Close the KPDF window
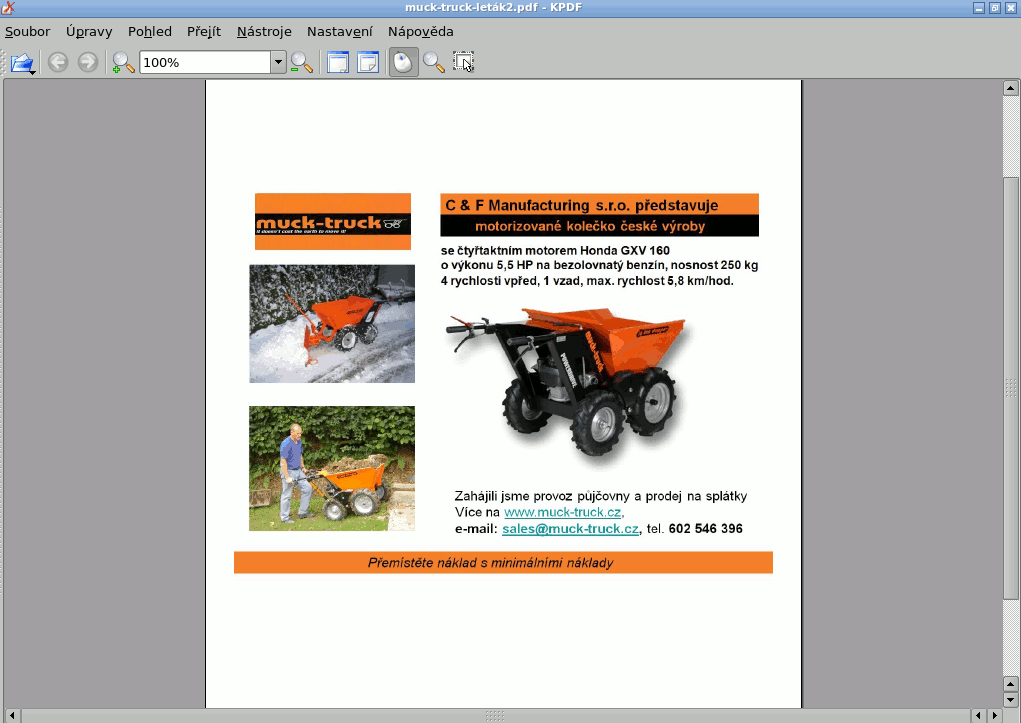 1011,8
